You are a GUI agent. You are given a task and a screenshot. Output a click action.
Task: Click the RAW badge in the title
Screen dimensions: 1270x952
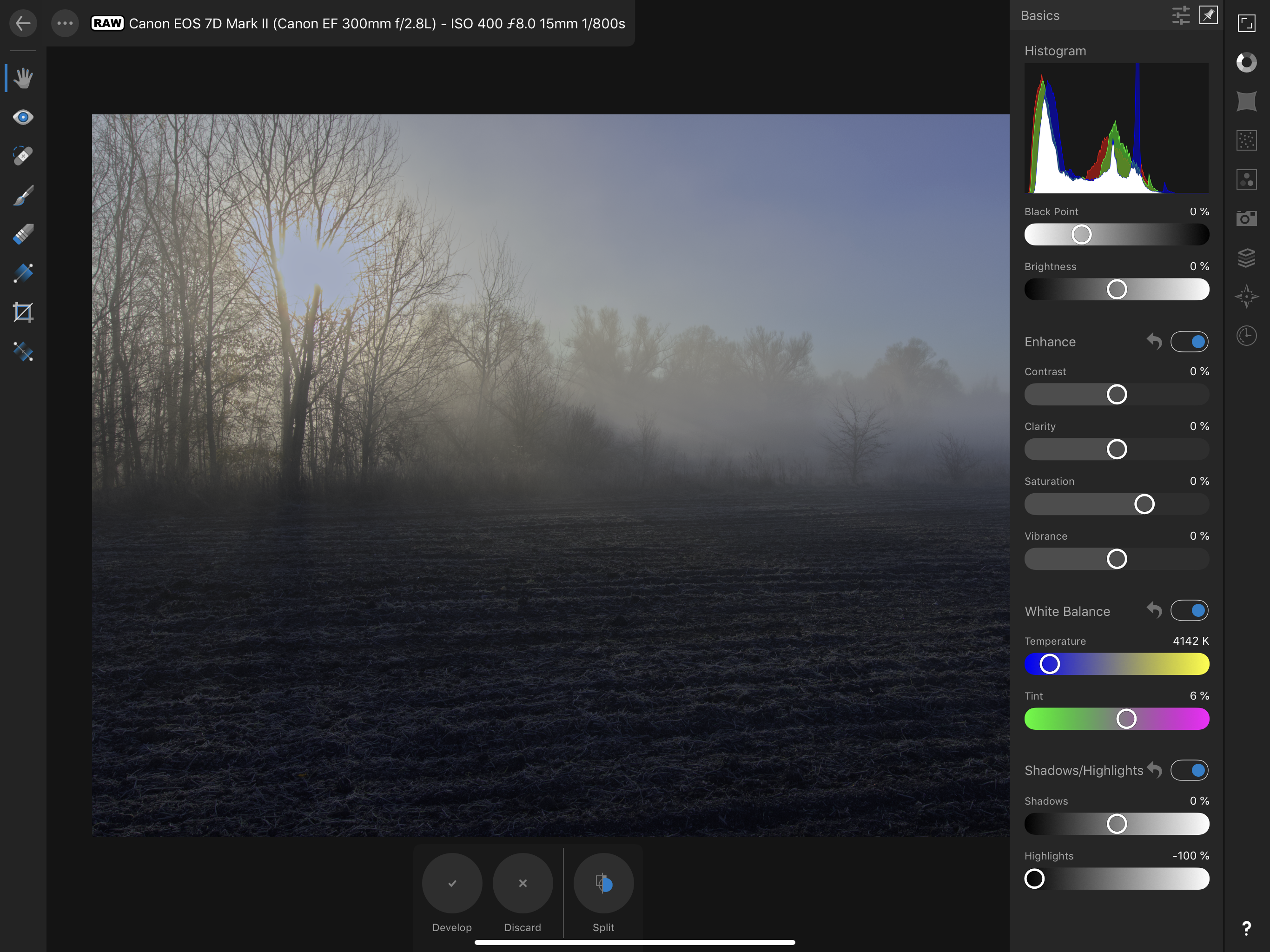pos(107,24)
